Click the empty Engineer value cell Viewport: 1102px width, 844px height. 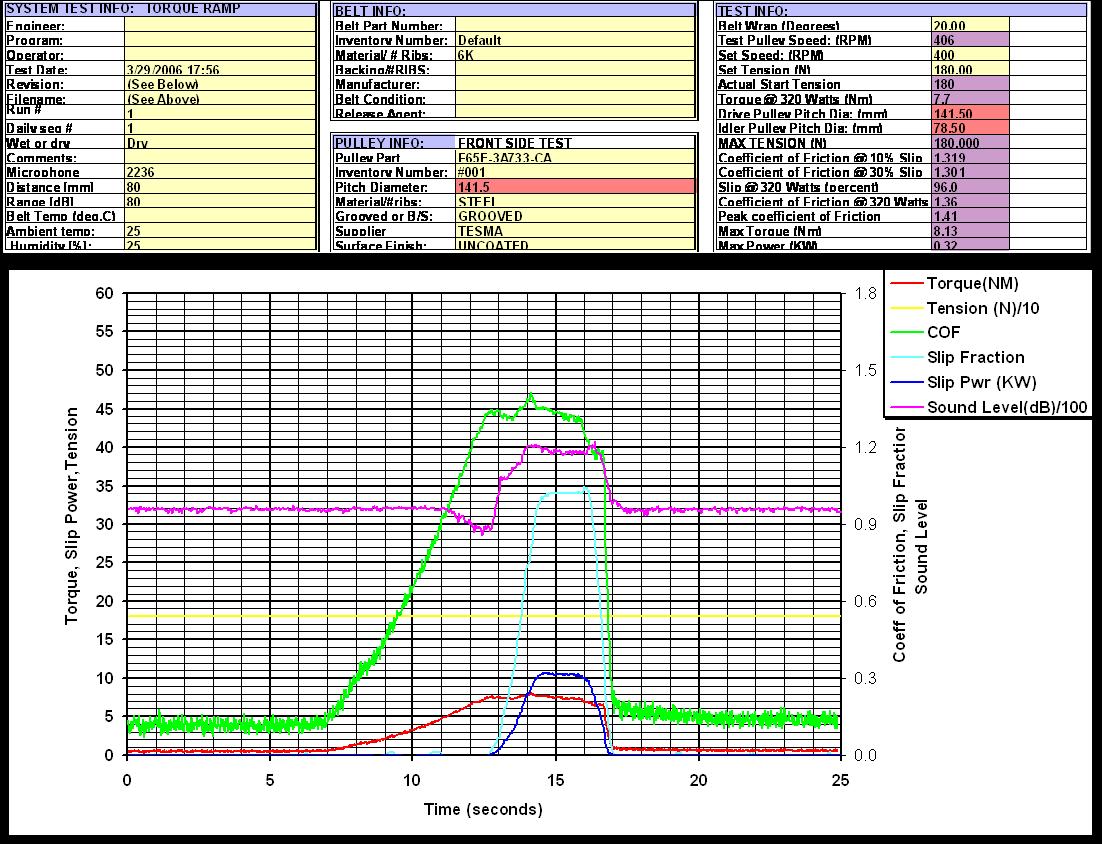(221, 26)
